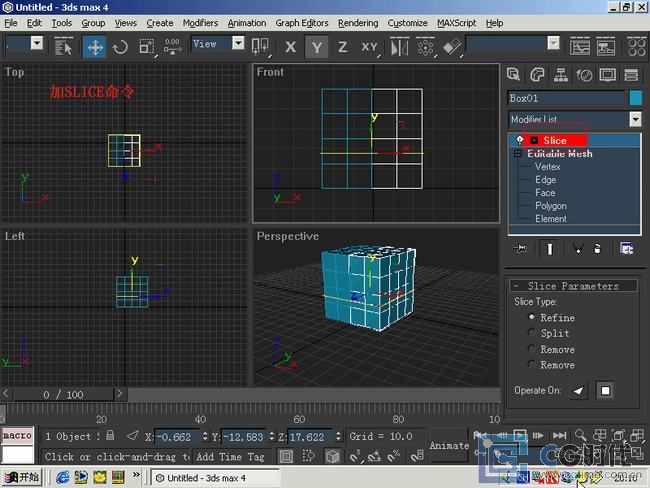This screenshot has height=488, width=650.
Task: Select the Face sub-object level
Action: tap(545, 193)
